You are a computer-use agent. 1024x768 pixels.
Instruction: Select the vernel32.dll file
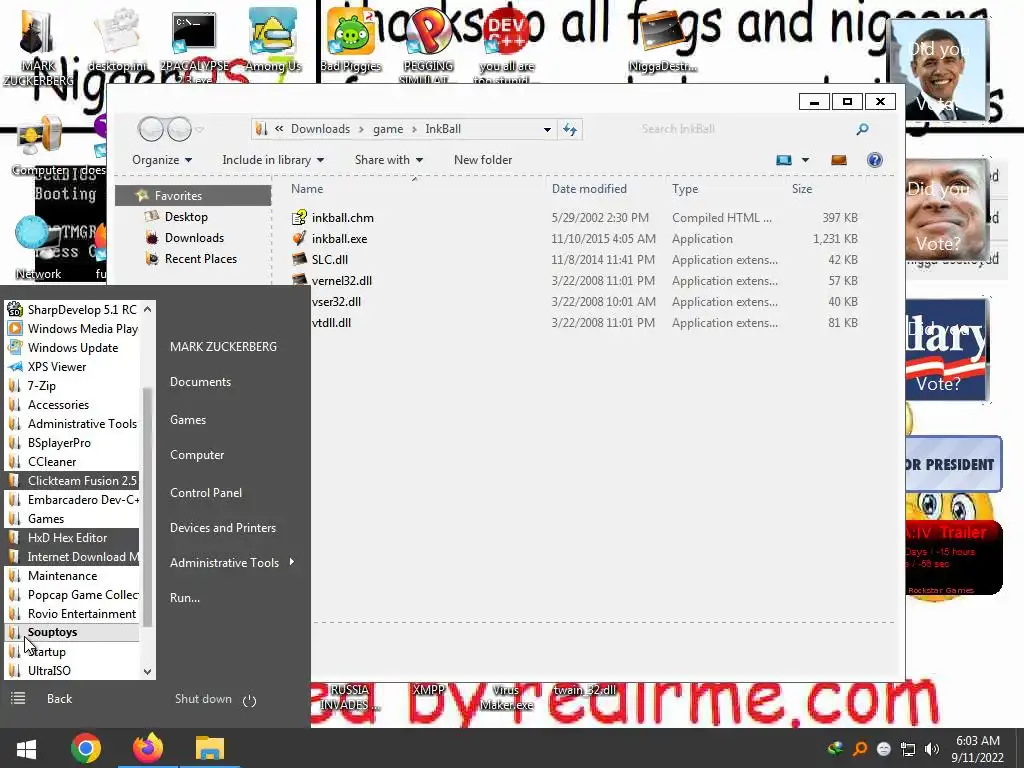coord(341,280)
